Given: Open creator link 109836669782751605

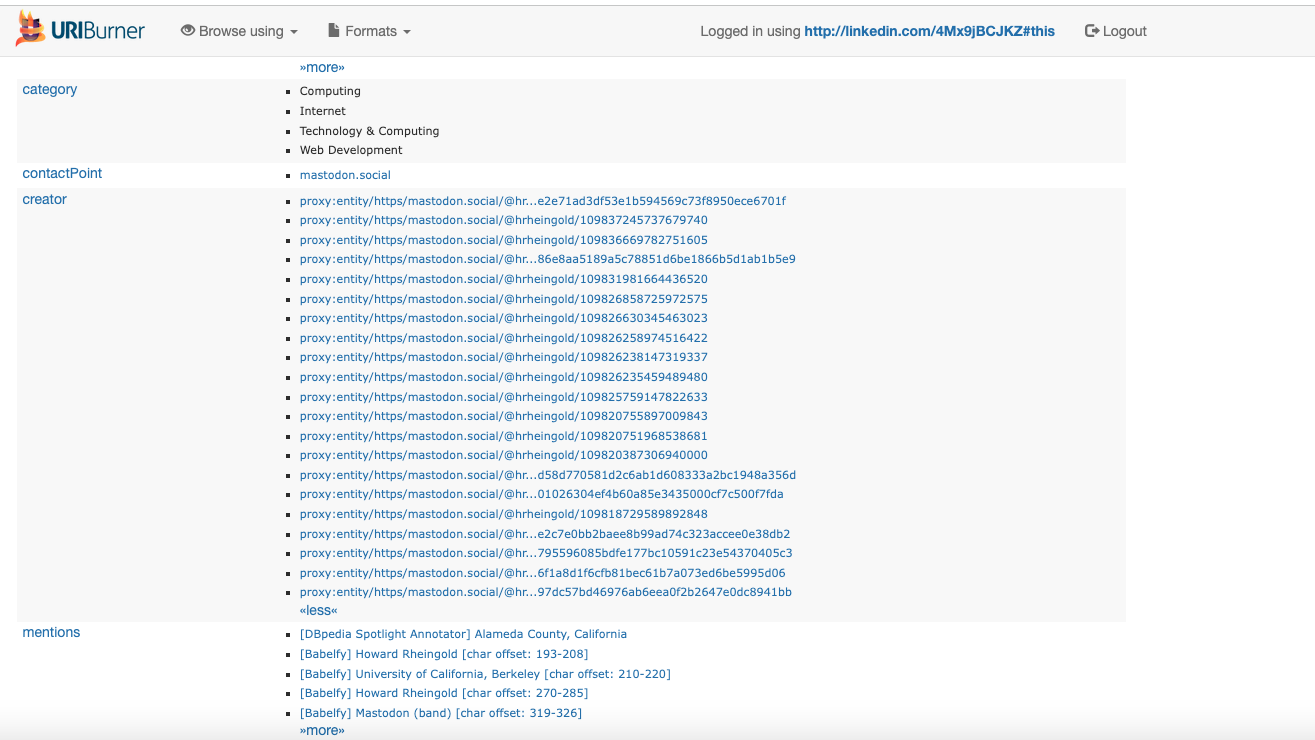Looking at the screenshot, I should click(504, 240).
